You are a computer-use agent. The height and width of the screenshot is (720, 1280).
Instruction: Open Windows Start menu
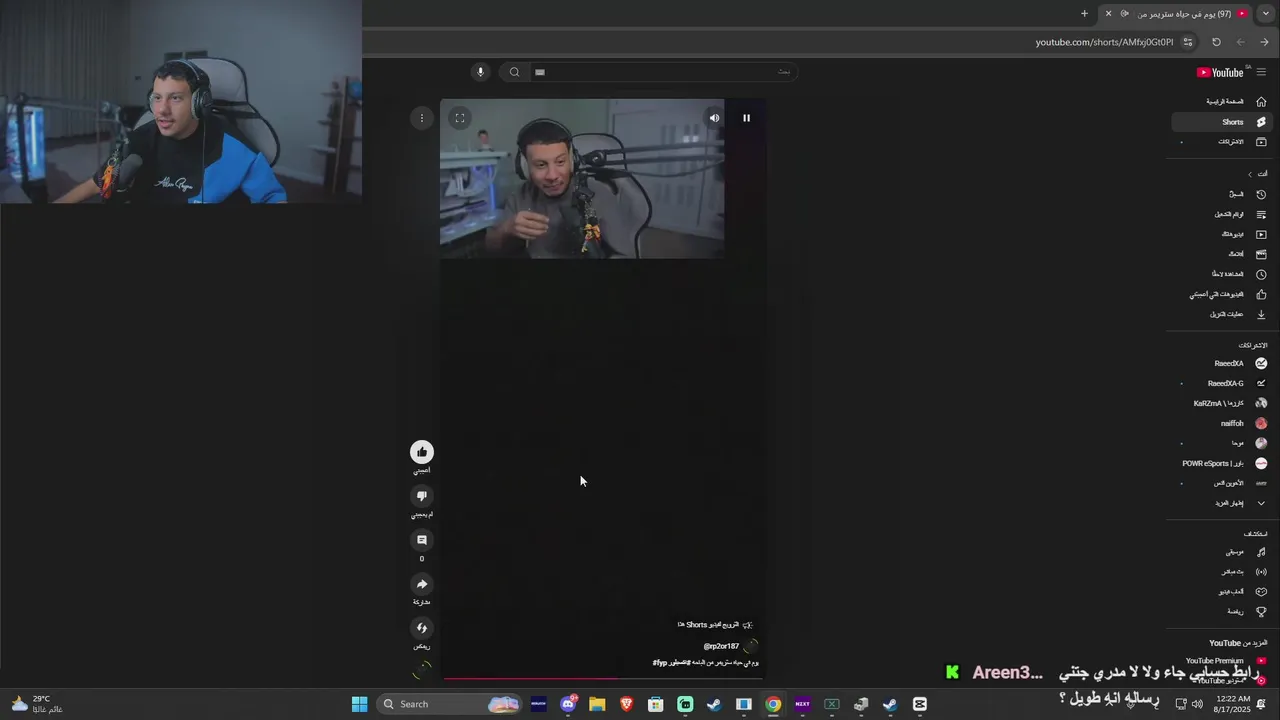[x=359, y=704]
